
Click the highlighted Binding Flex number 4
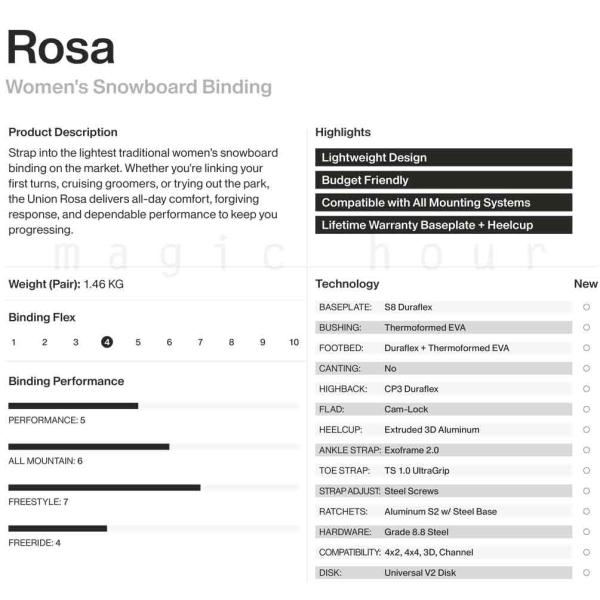tap(107, 342)
